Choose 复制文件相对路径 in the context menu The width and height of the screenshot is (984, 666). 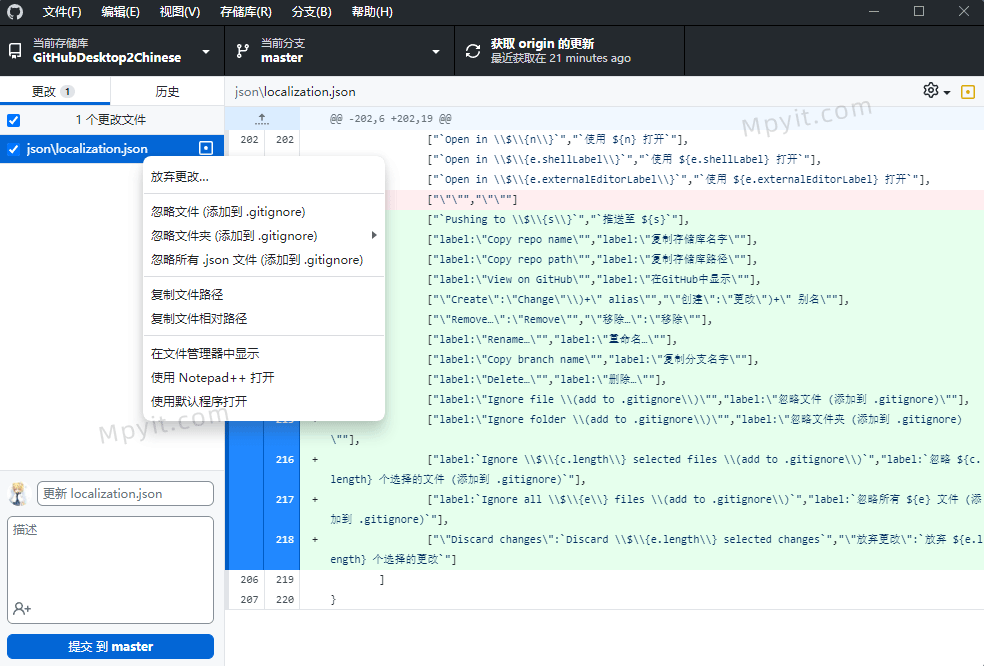click(264, 318)
